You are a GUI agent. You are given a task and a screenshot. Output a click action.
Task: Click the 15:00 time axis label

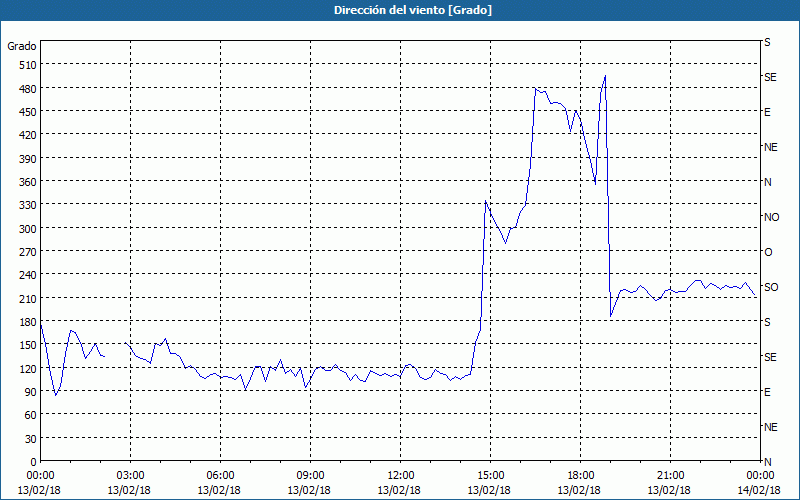[x=490, y=476]
